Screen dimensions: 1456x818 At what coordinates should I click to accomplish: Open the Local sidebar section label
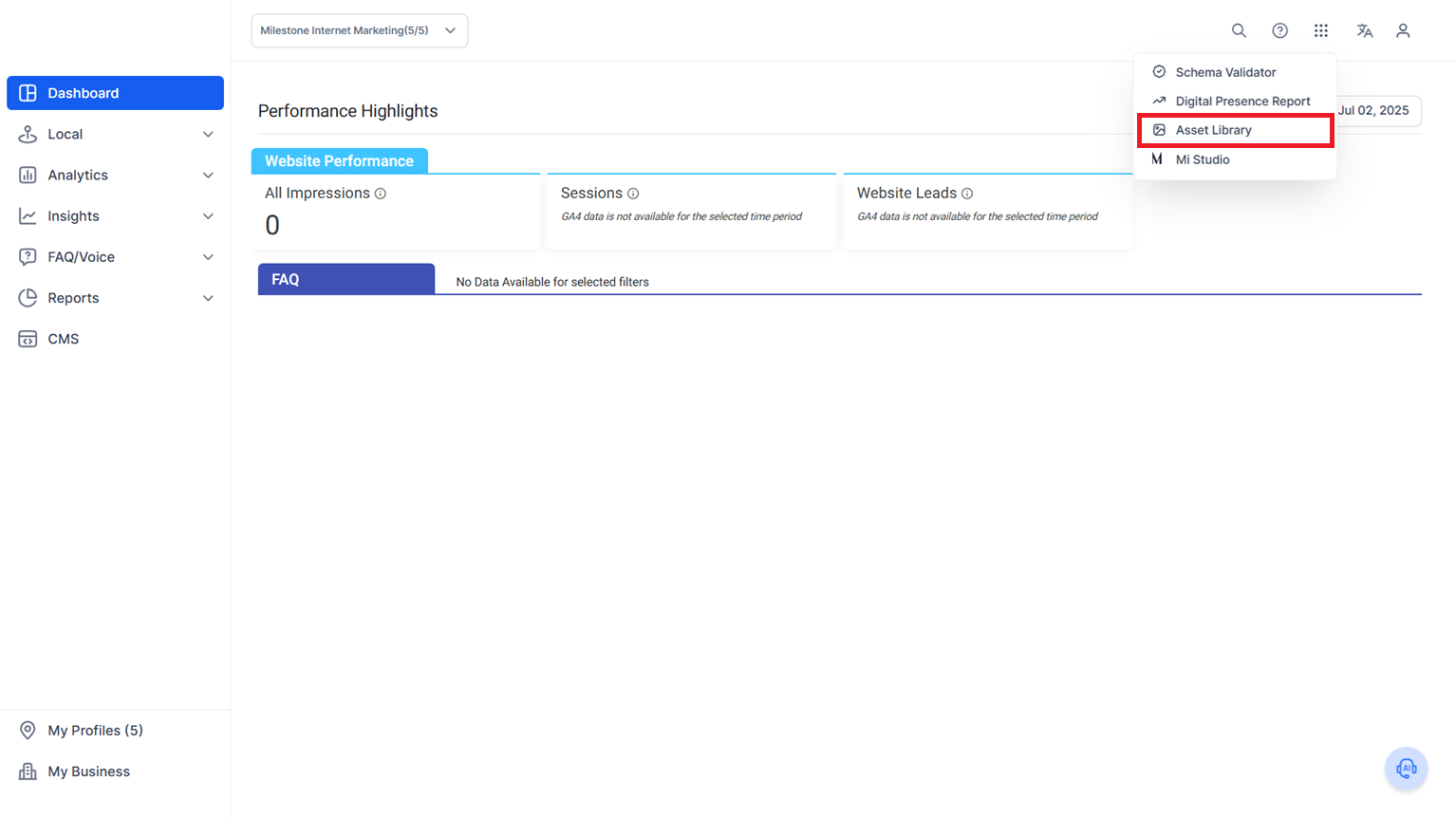click(65, 134)
